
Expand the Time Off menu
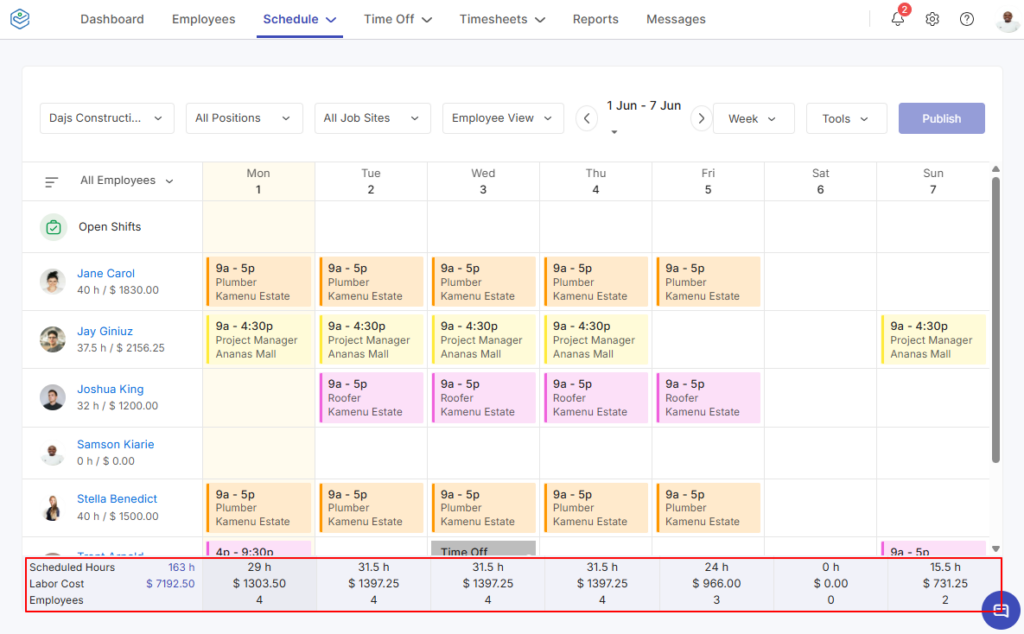pyautogui.click(x=398, y=19)
